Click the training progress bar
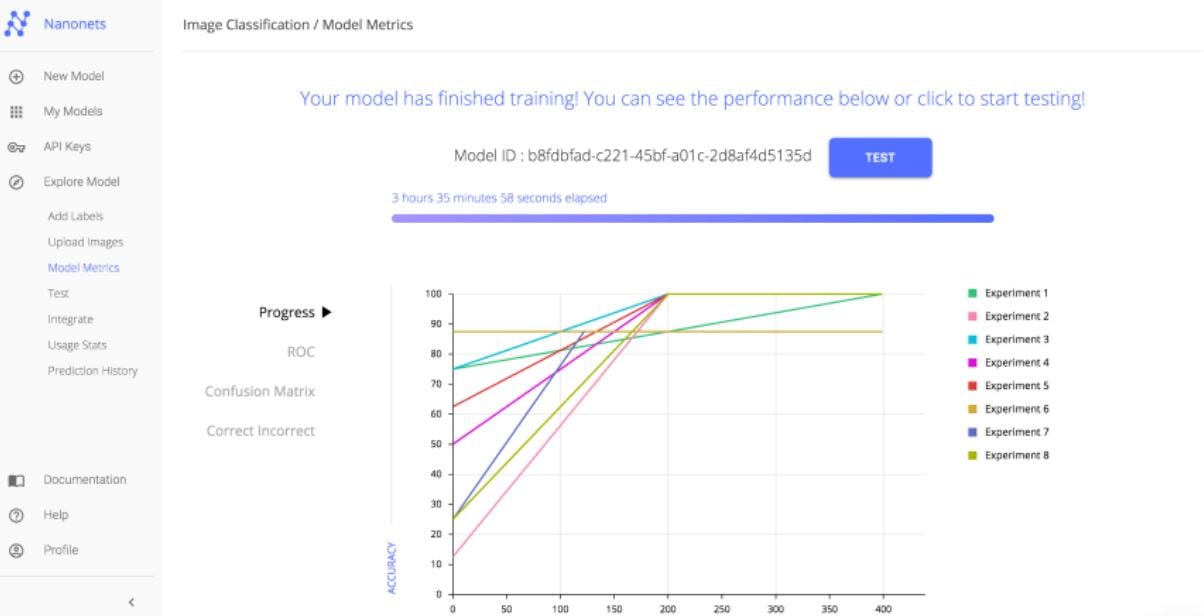The image size is (1204, 616). point(692,218)
